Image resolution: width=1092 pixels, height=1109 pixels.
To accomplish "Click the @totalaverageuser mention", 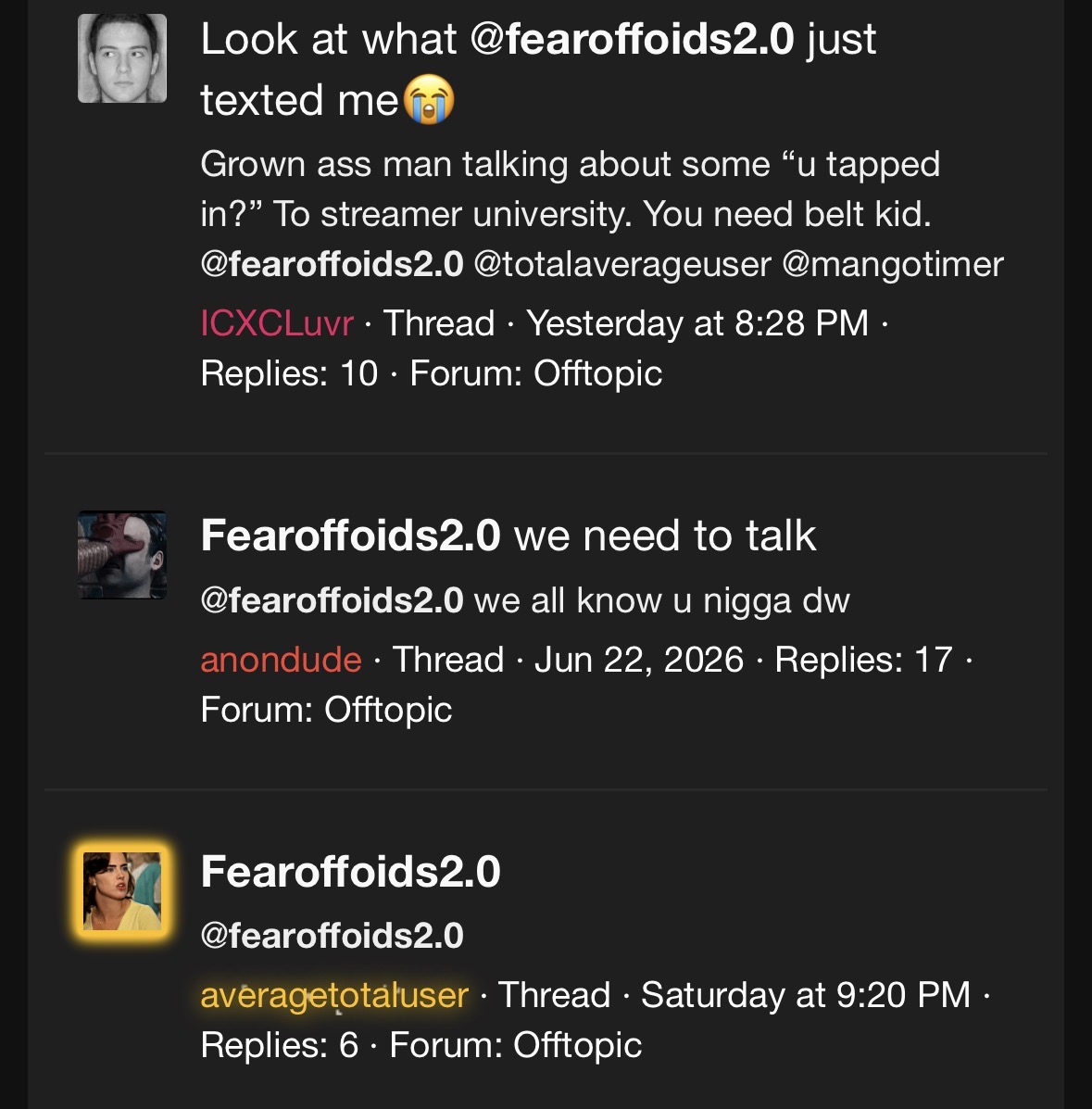I will click(x=622, y=265).
